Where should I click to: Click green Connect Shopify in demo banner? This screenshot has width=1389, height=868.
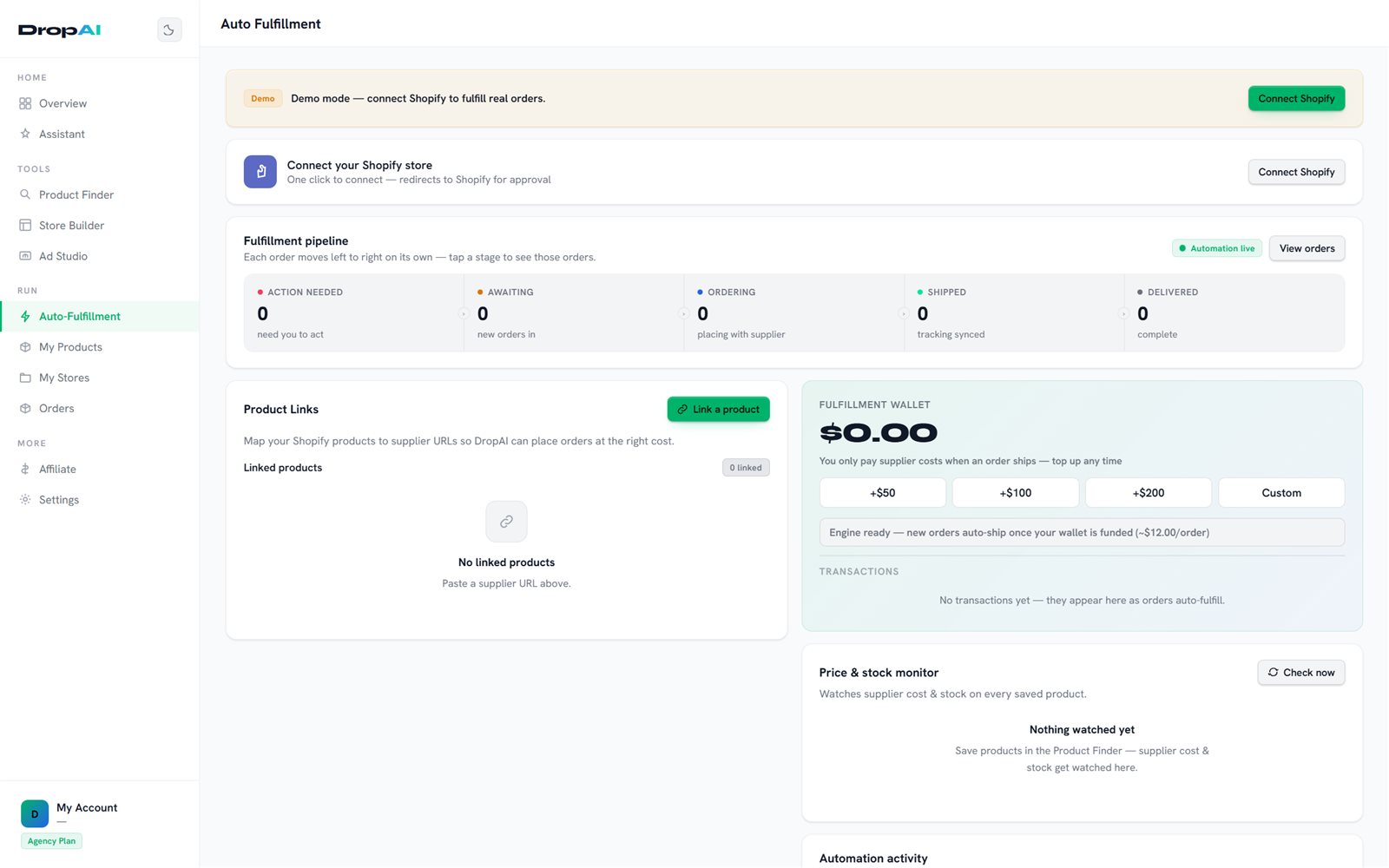(1296, 98)
